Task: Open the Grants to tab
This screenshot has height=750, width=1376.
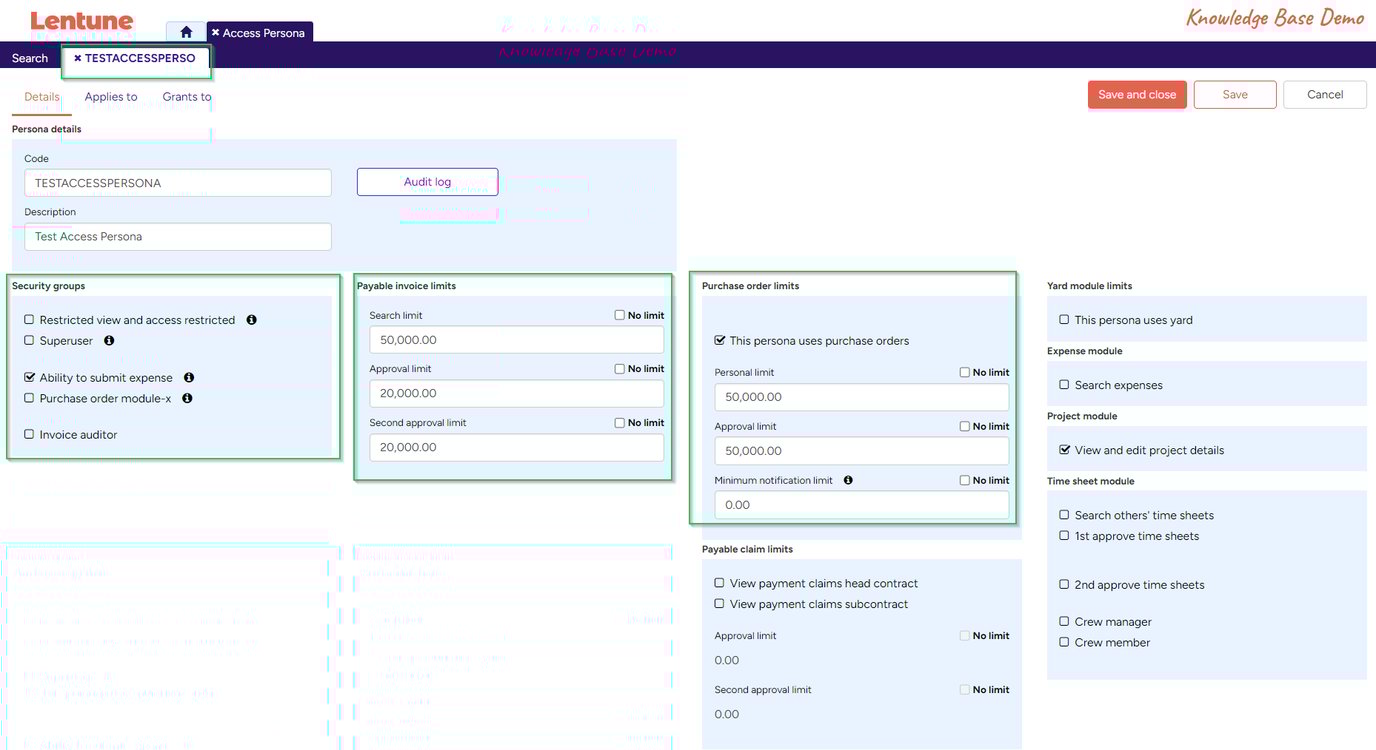Action: pos(187,97)
